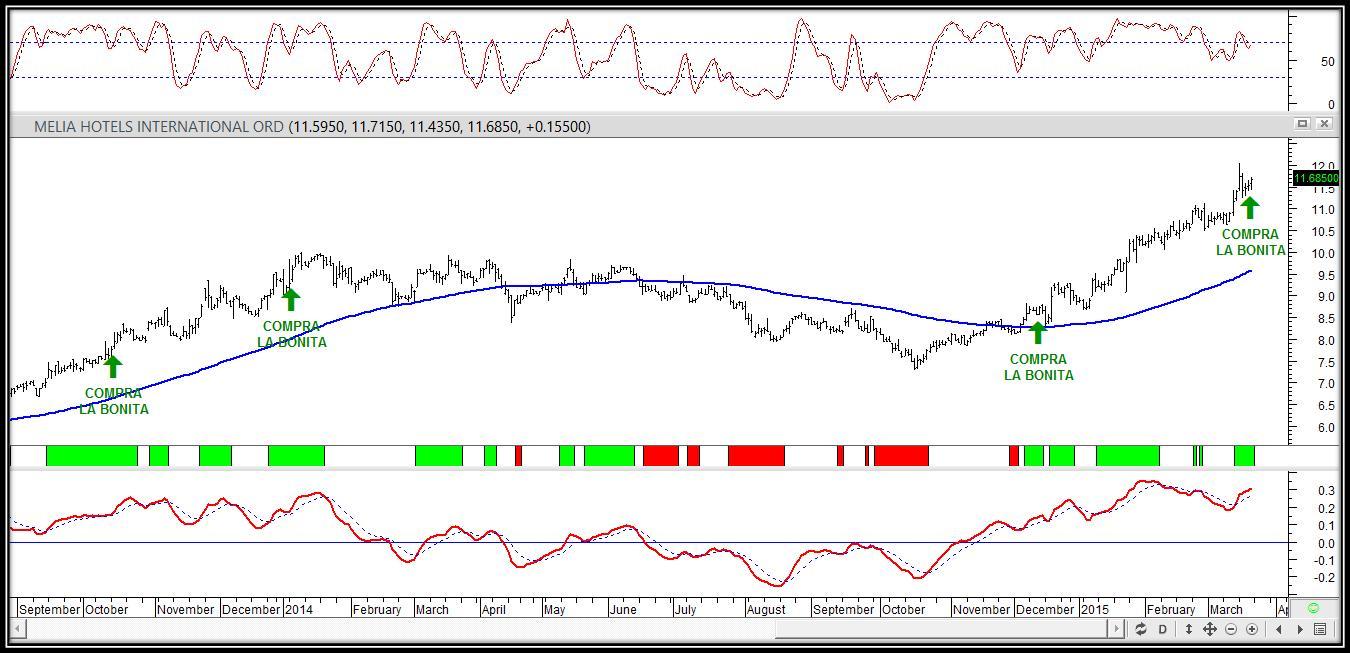Maximize the Melia Hotels chart pane
Image resolution: width=1350 pixels, height=653 pixels.
pyautogui.click(x=1302, y=124)
